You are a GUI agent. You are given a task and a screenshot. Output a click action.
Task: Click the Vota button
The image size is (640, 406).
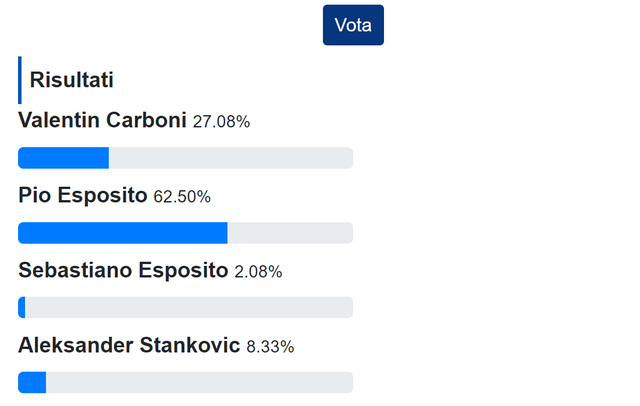click(x=353, y=25)
